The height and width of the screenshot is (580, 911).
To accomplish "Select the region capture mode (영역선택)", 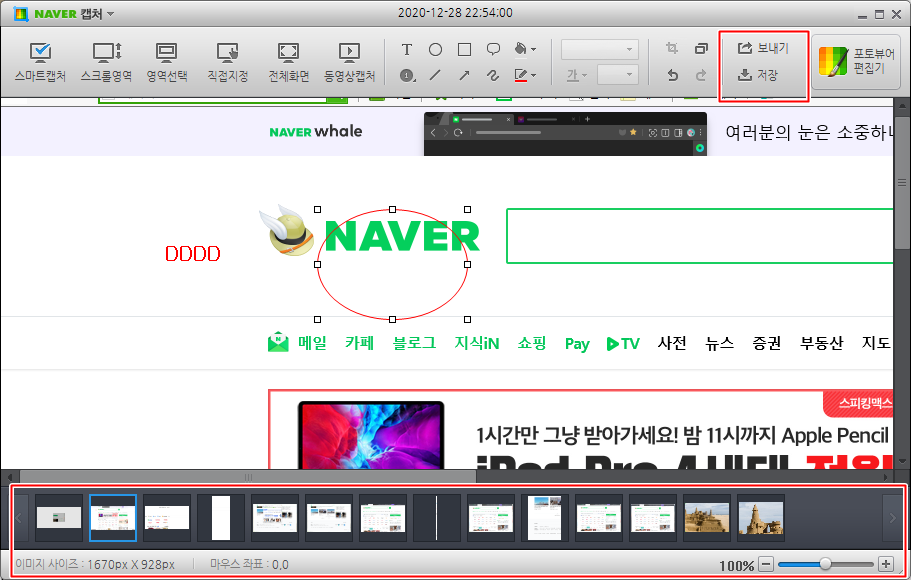I will click(x=167, y=62).
